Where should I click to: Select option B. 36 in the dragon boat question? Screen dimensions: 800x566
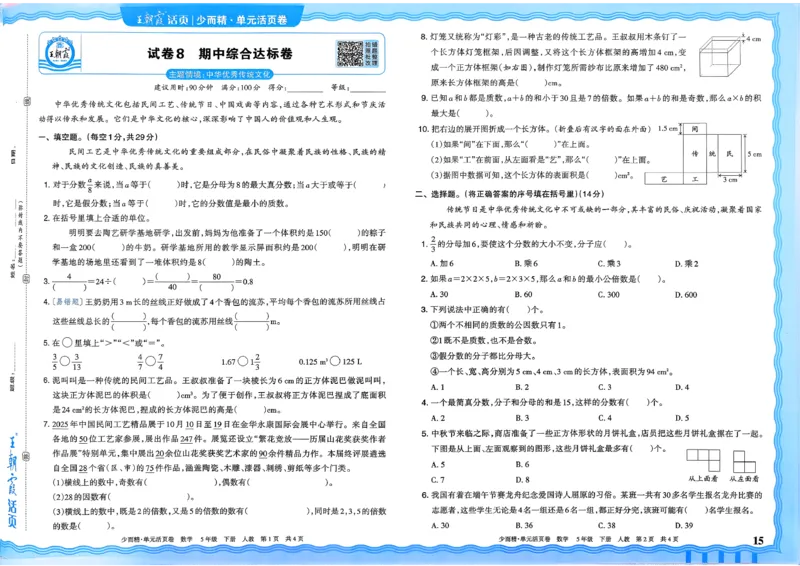pos(523,525)
